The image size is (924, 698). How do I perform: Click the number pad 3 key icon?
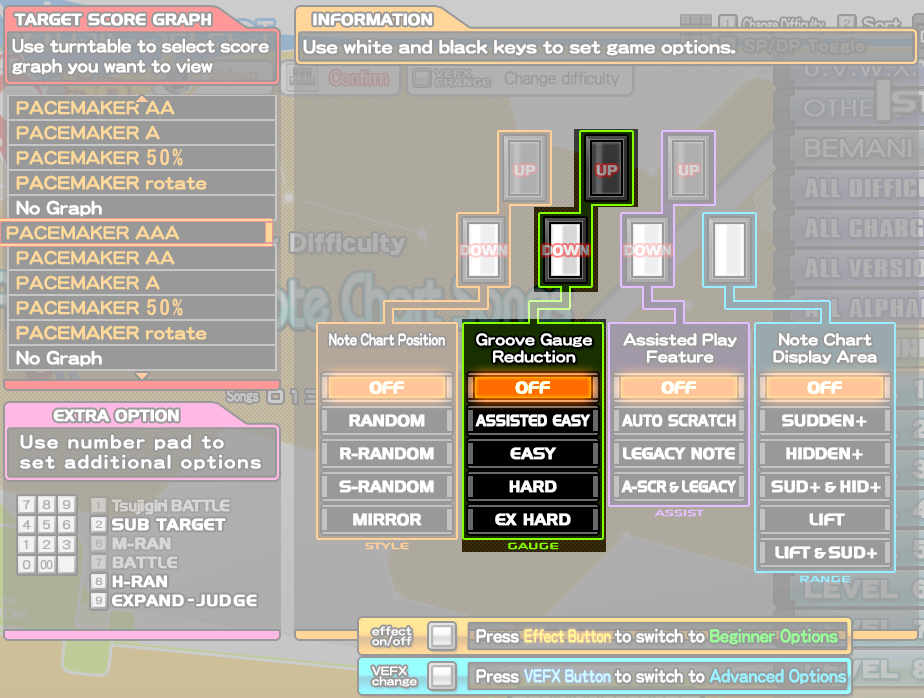[67, 545]
